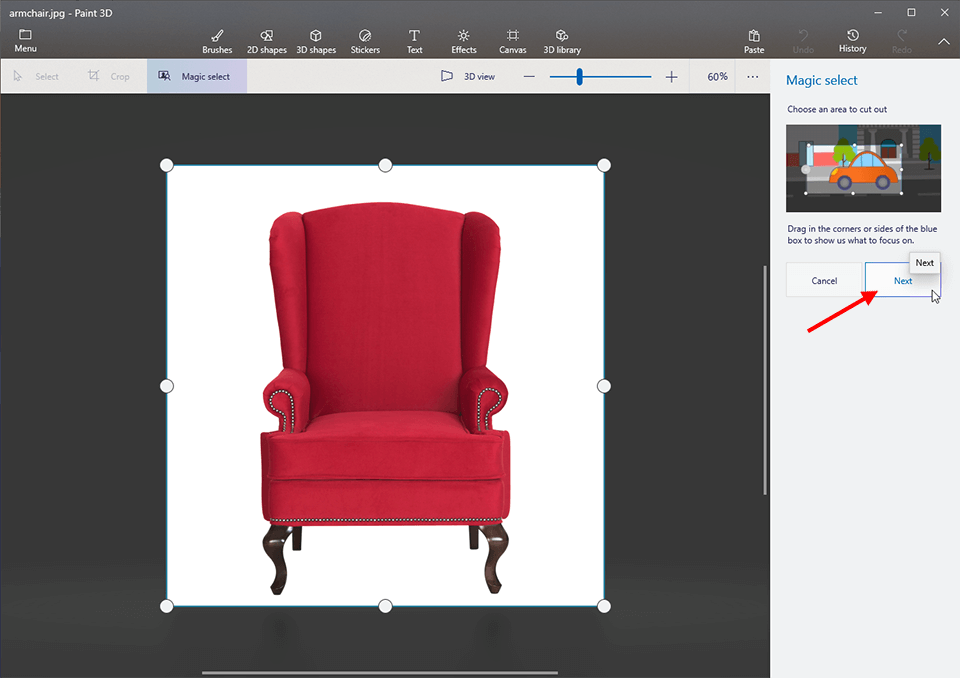The height and width of the screenshot is (678, 960).
Task: Open the zoom percentage dropdown
Action: coord(716,76)
